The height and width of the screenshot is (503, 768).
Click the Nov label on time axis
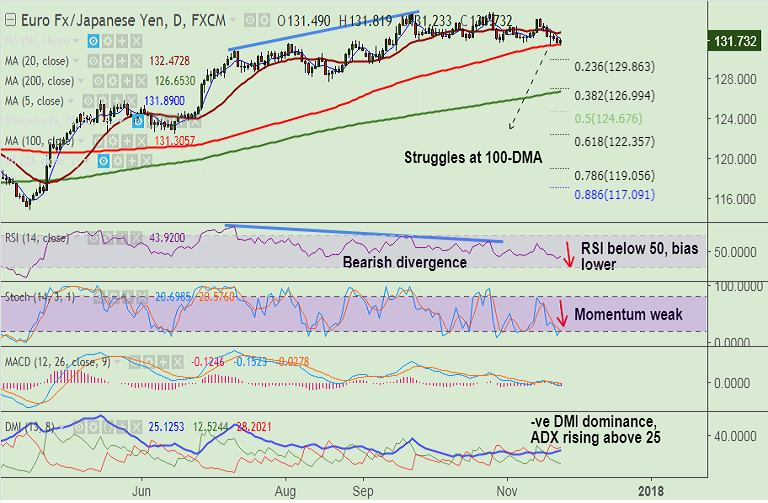pos(506,491)
